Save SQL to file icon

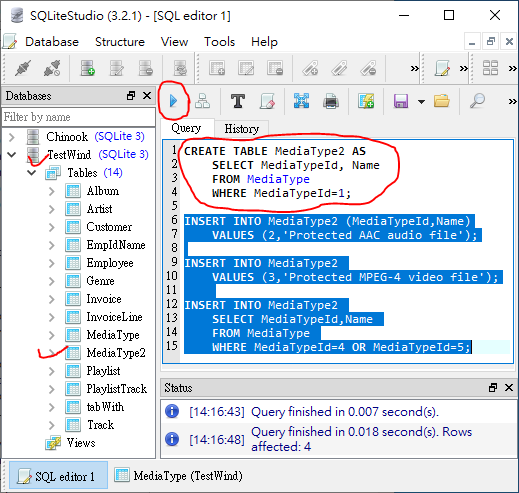point(401,101)
